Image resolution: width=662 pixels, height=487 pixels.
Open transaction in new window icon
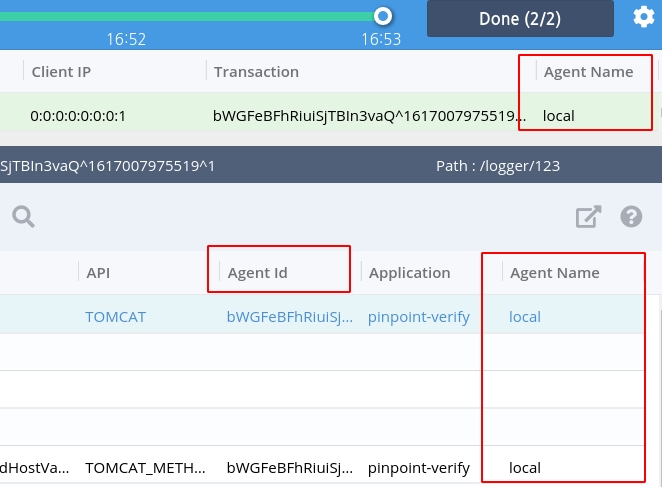click(x=588, y=216)
